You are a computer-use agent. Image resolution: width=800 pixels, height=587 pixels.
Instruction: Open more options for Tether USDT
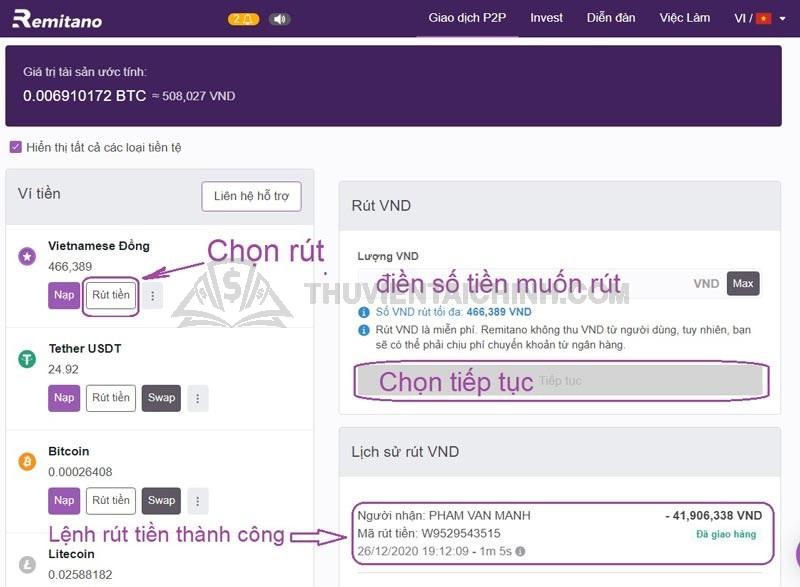(197, 398)
